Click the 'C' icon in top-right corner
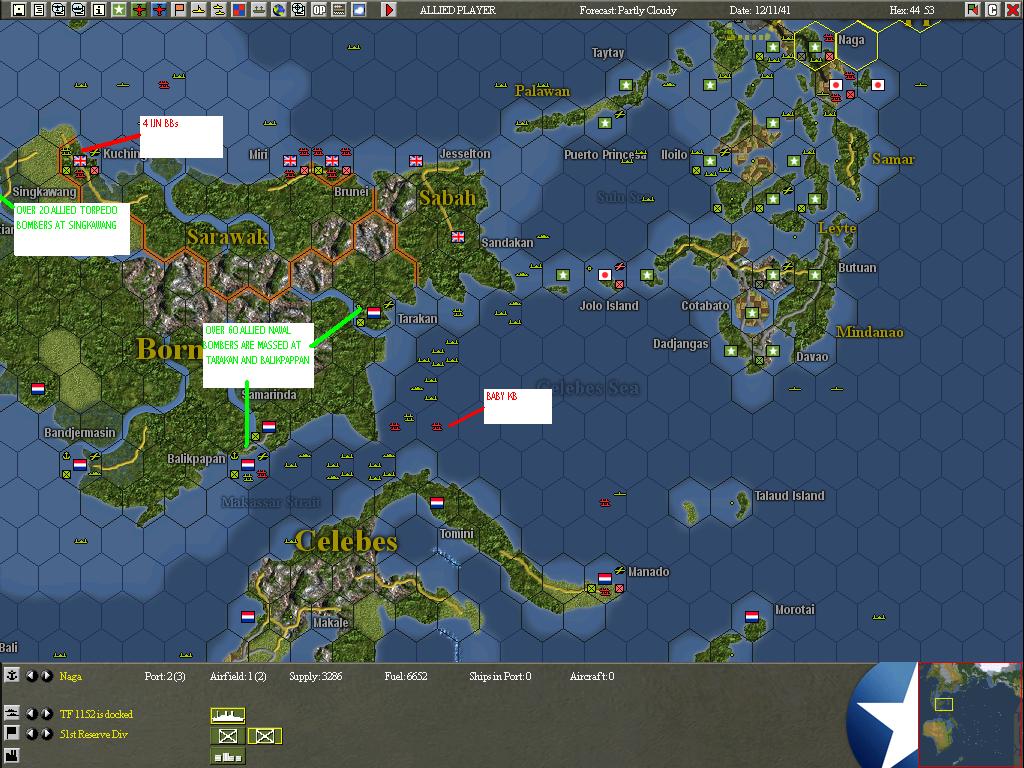The height and width of the screenshot is (768, 1024). 993,9
